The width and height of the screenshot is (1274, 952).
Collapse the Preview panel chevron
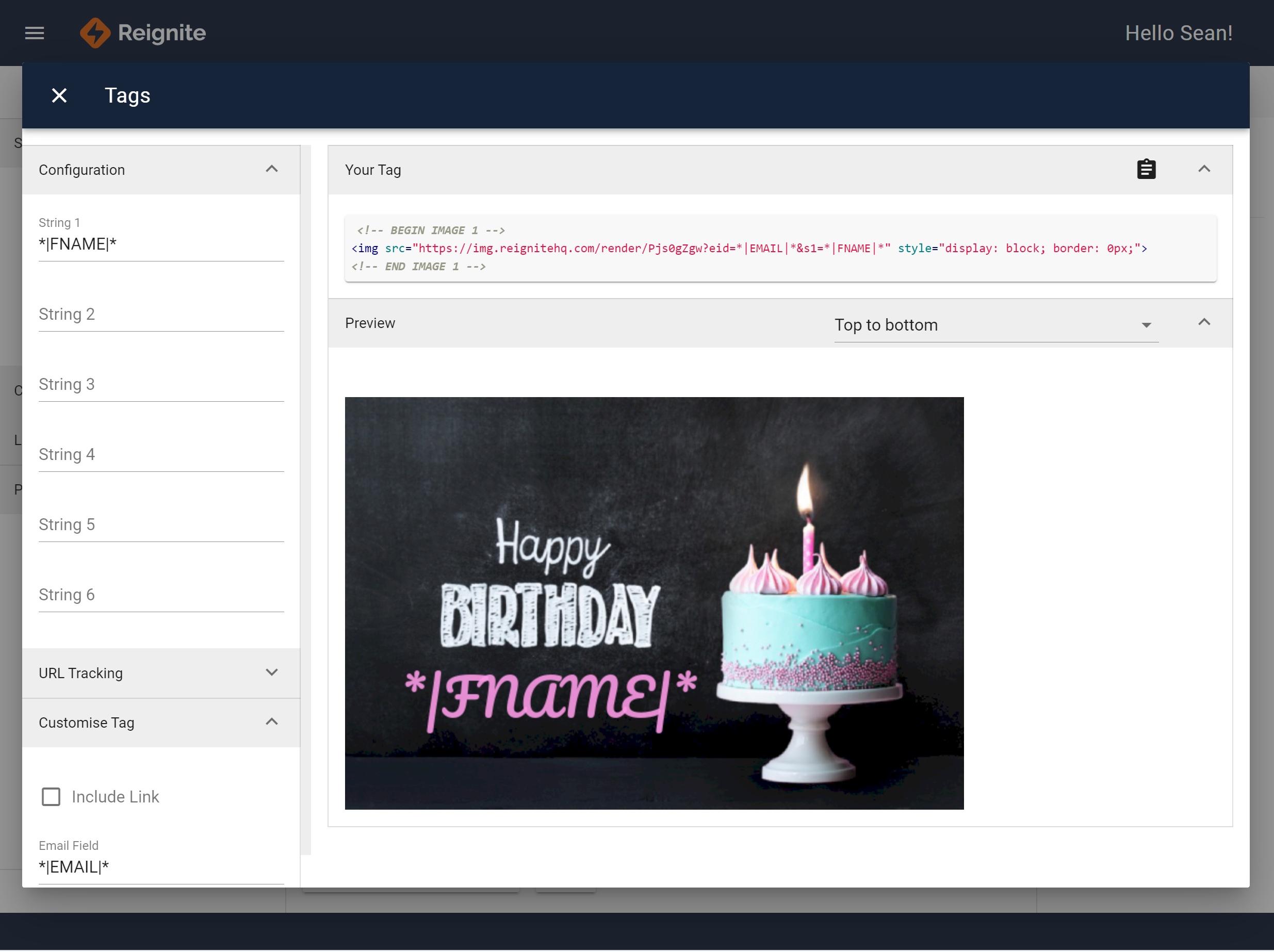[1204, 322]
